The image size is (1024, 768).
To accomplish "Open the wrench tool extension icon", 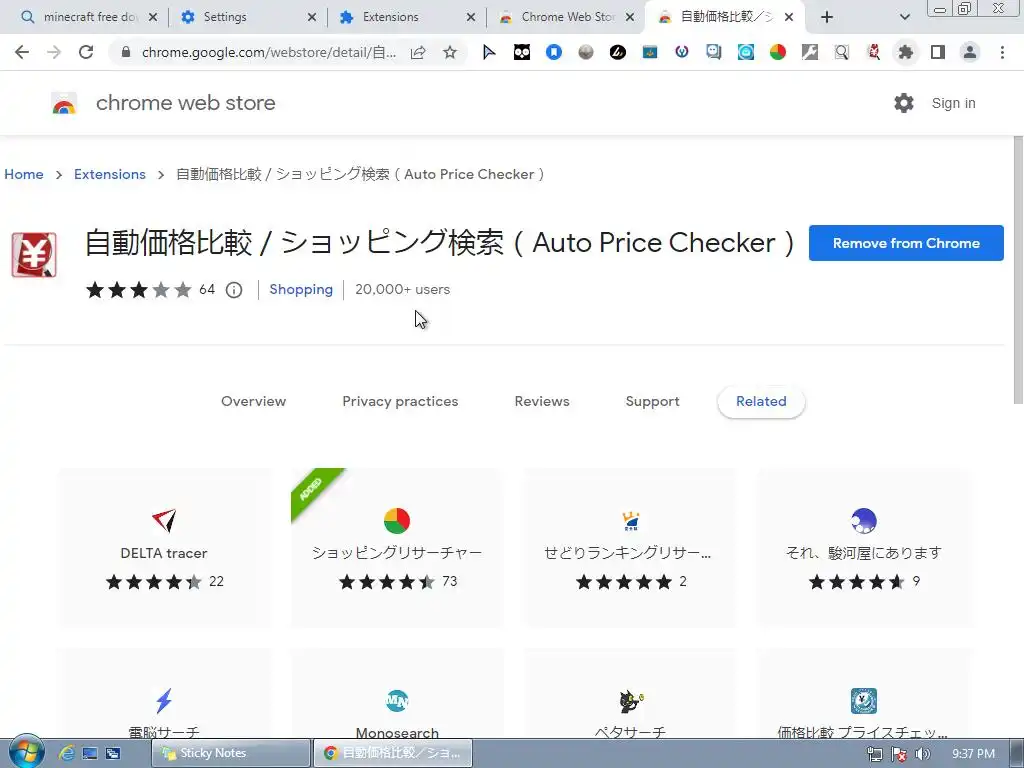I will [x=810, y=52].
